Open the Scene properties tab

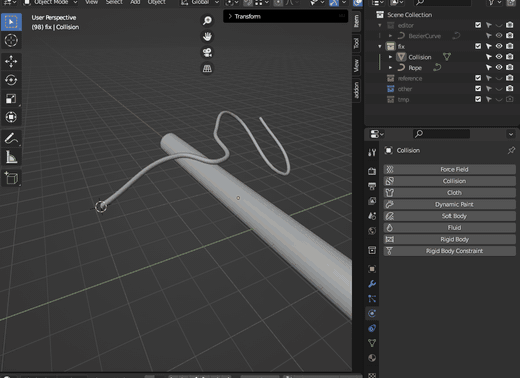[x=372, y=216]
